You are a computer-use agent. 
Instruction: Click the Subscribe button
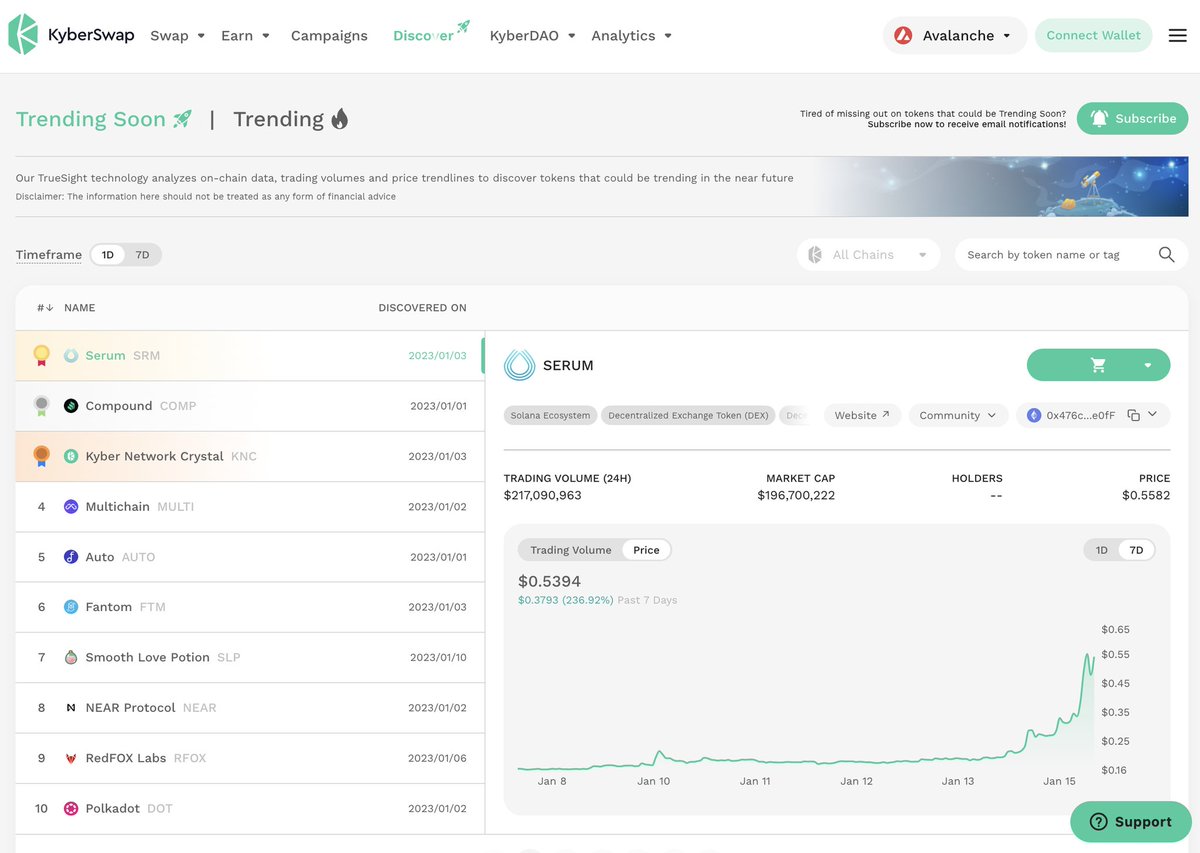(1133, 118)
